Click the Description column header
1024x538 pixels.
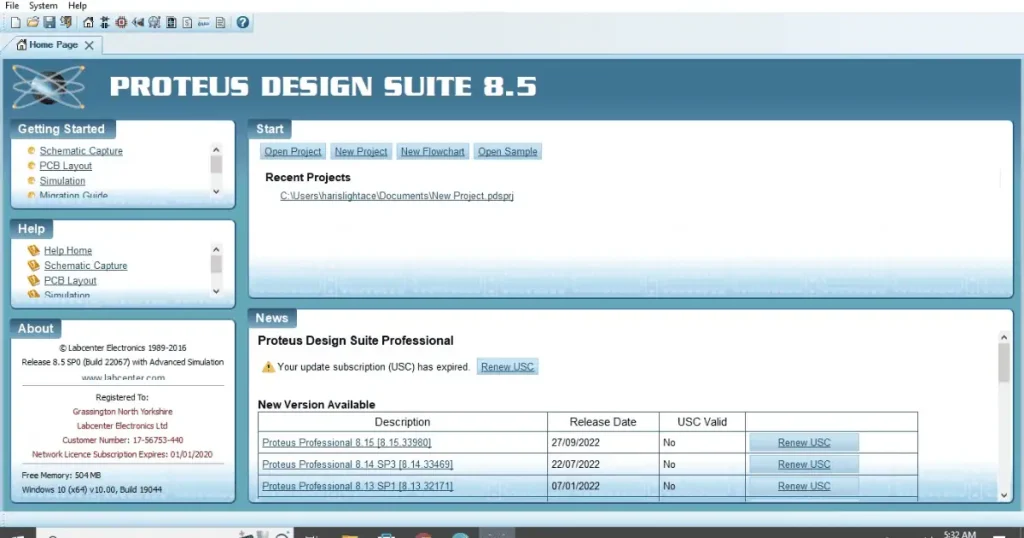(402, 422)
